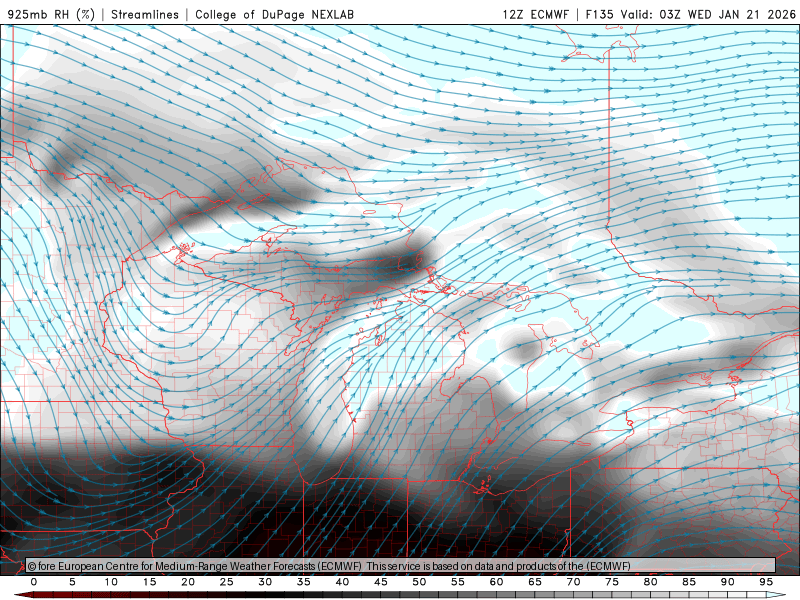Click the '12Z ECMWF' model run label

pyautogui.click(x=535, y=14)
